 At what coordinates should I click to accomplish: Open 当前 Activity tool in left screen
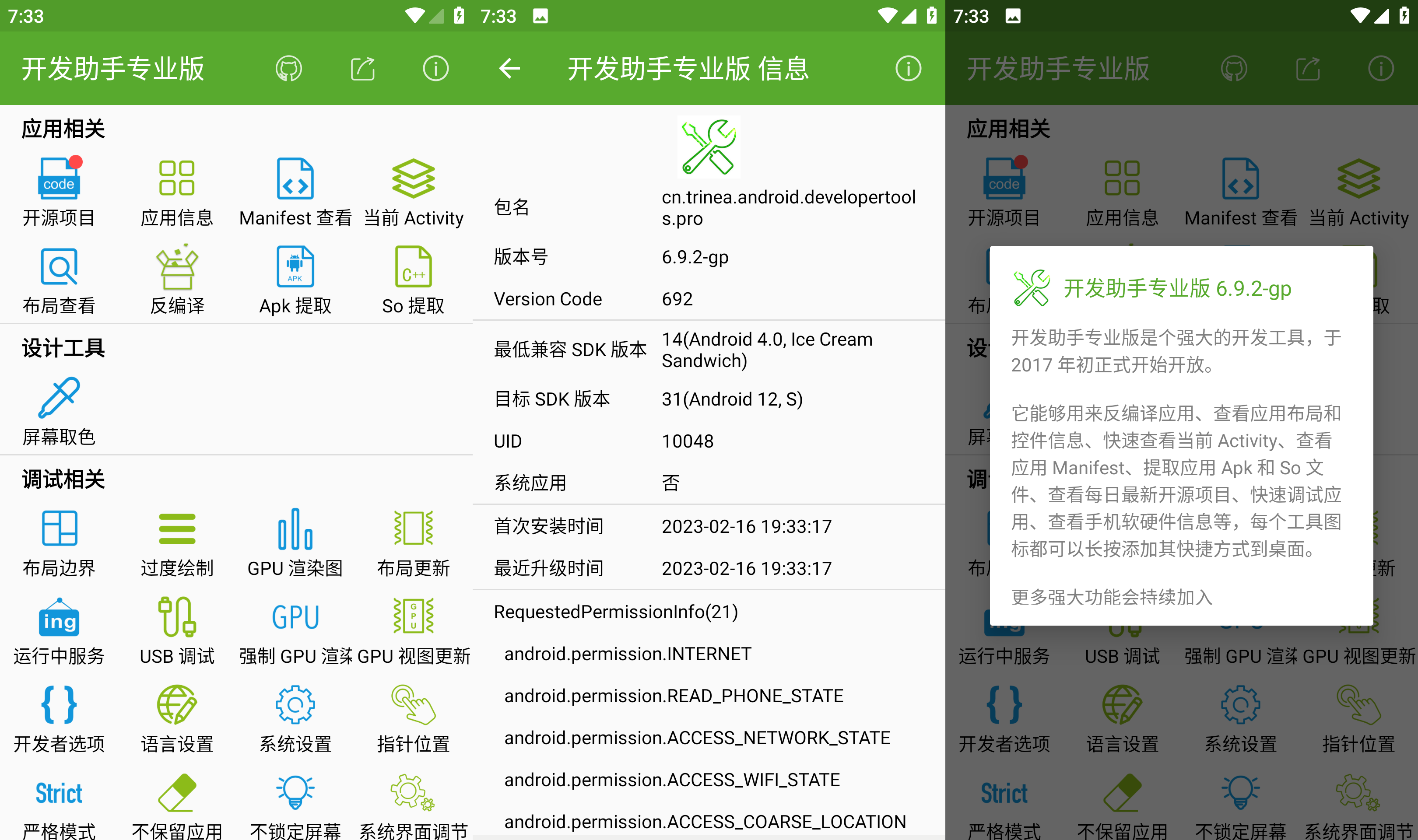pyautogui.click(x=413, y=192)
